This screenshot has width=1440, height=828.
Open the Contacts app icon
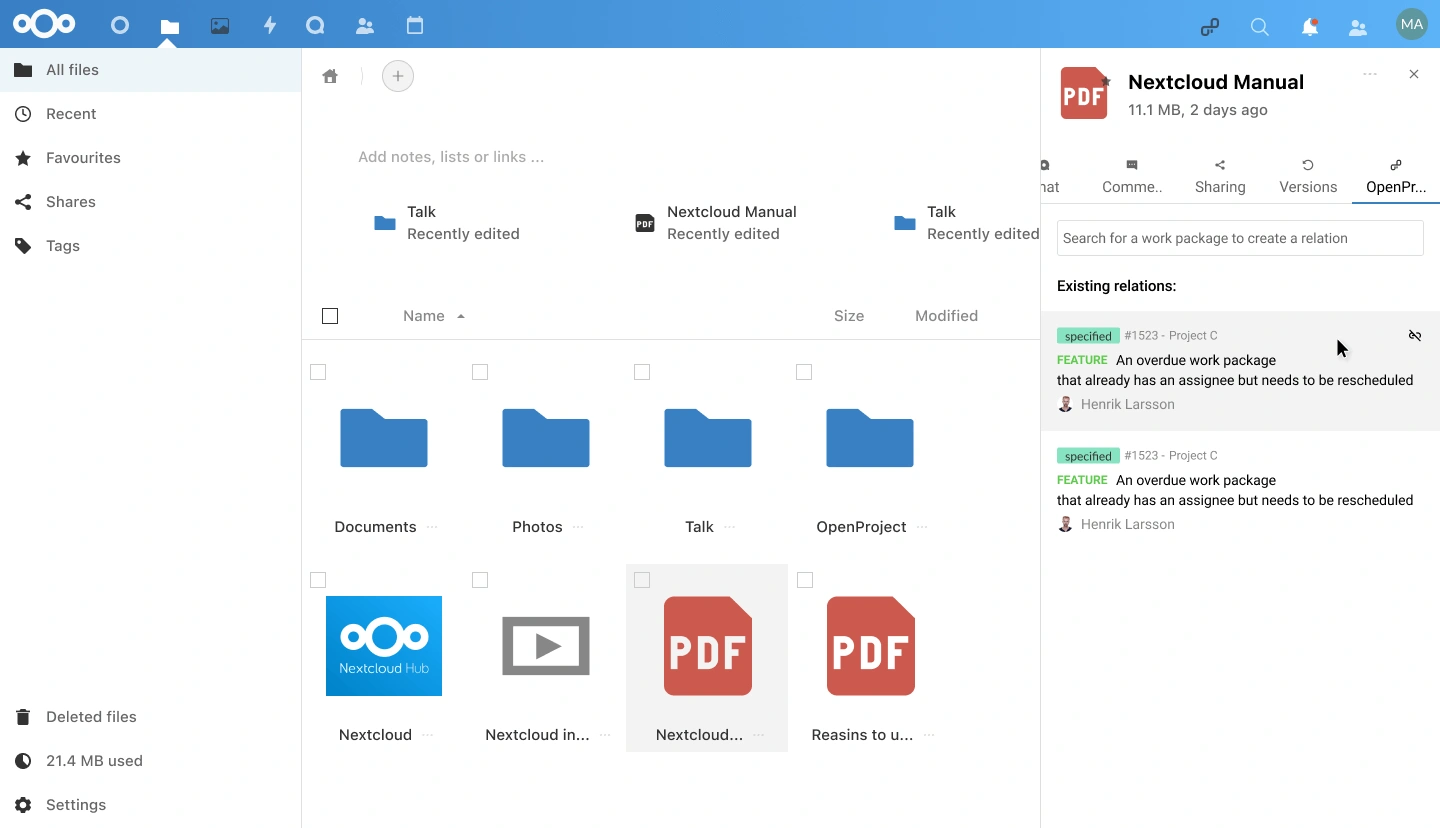(365, 26)
